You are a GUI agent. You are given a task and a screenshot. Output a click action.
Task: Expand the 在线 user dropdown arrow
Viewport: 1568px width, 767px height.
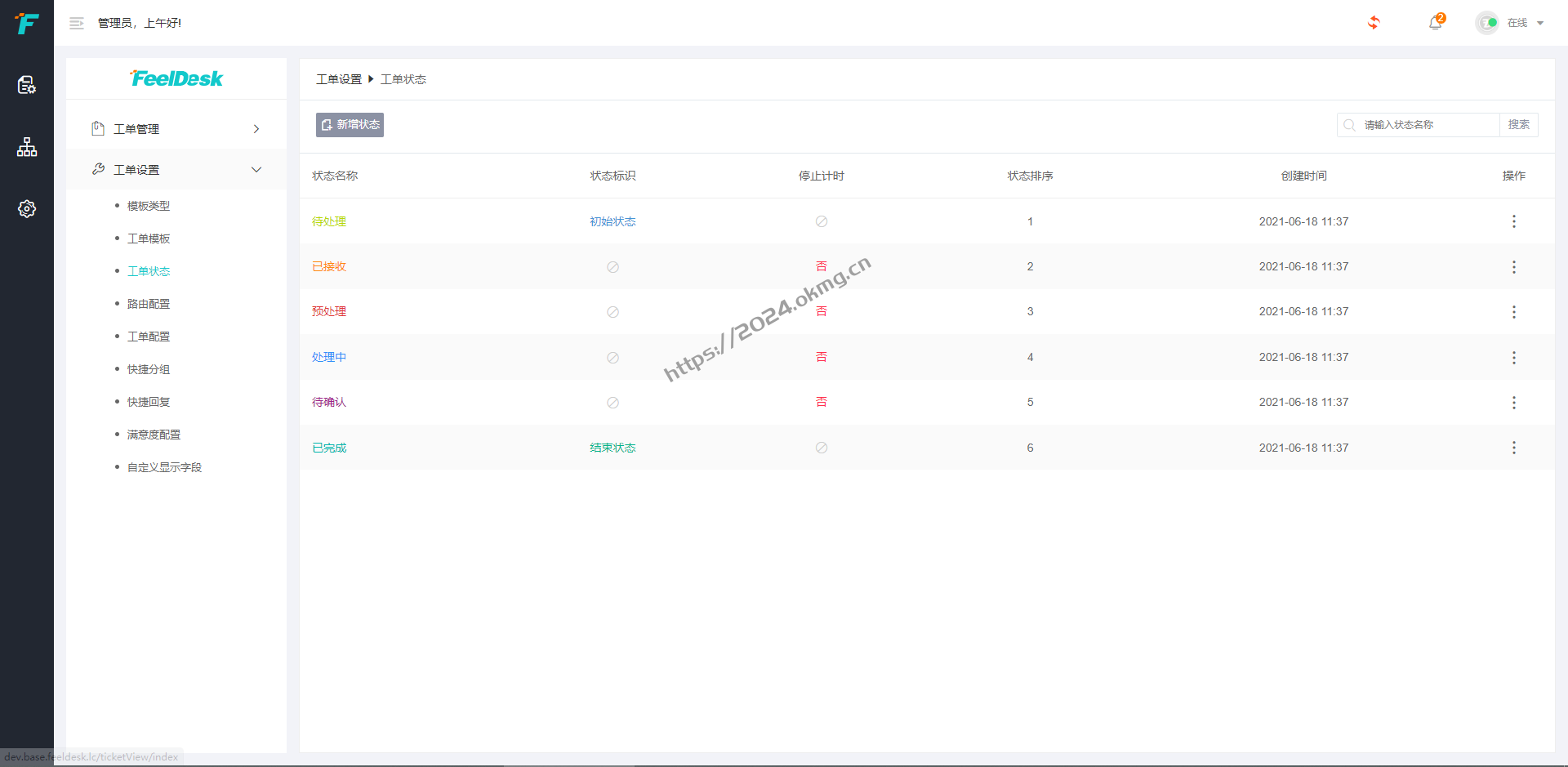pyautogui.click(x=1540, y=23)
